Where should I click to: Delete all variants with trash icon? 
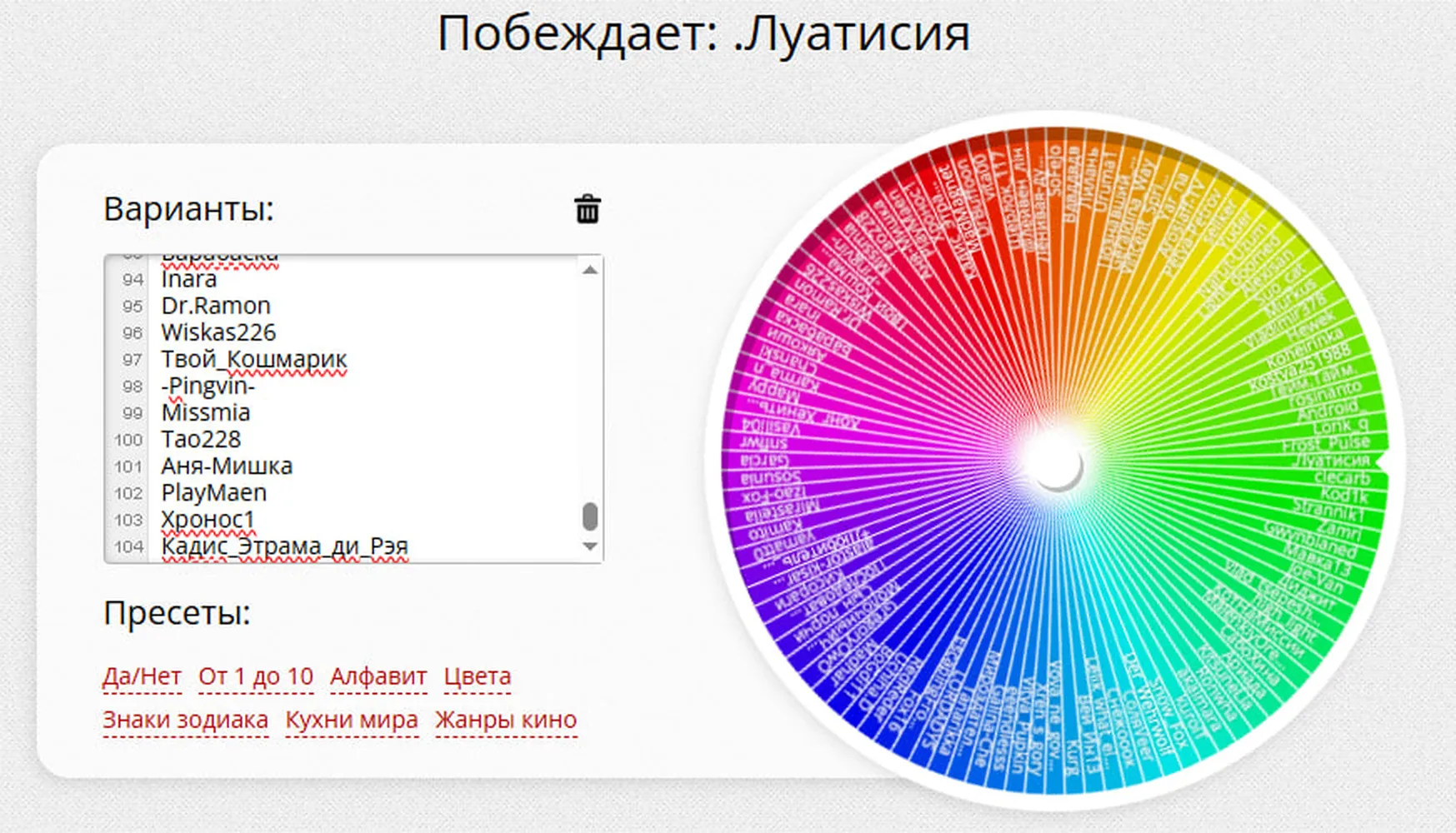(x=587, y=209)
